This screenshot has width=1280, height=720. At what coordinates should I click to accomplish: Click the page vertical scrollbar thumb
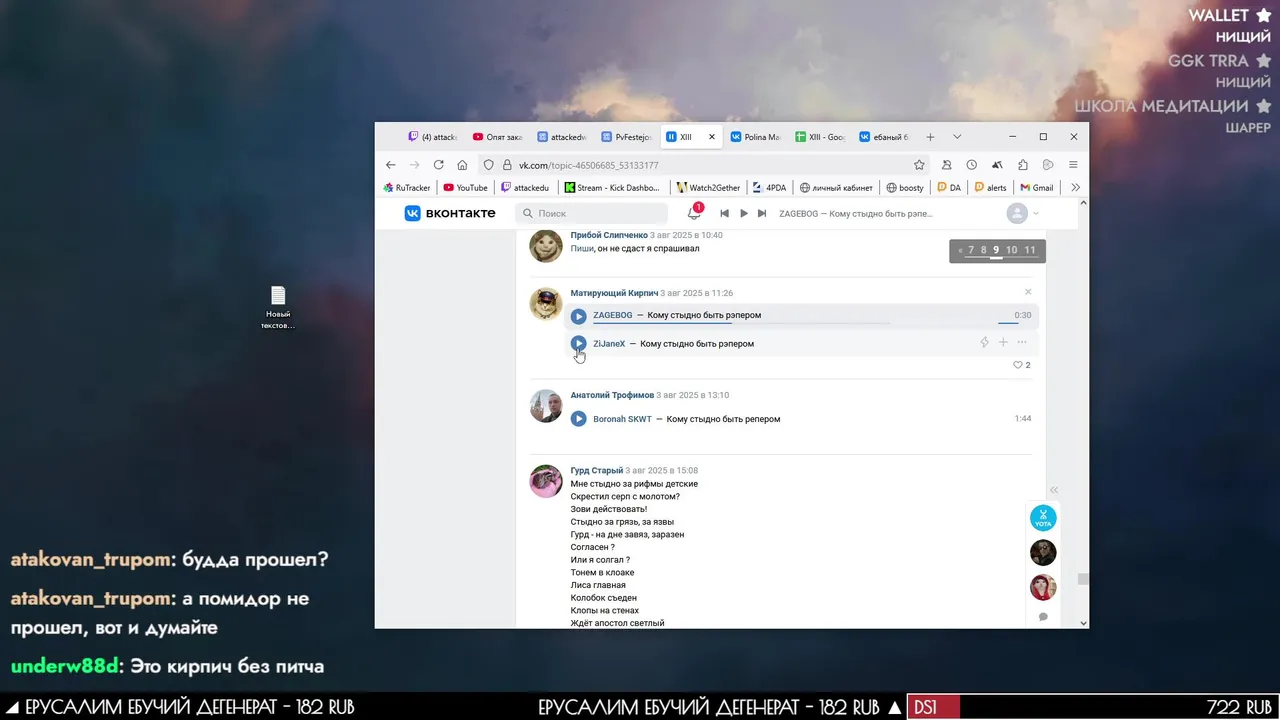[x=1082, y=578]
